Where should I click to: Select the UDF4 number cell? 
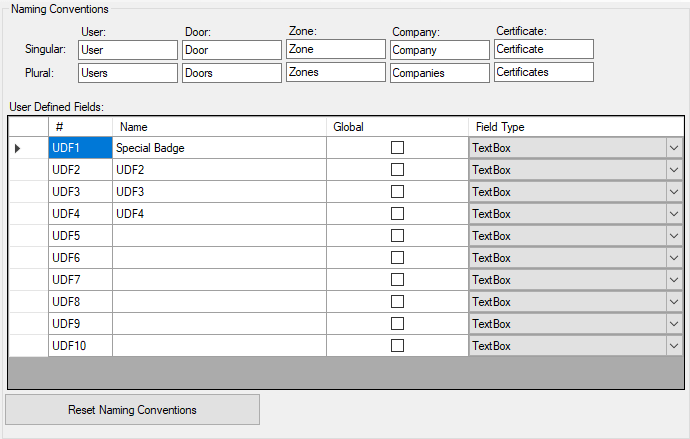pos(80,214)
